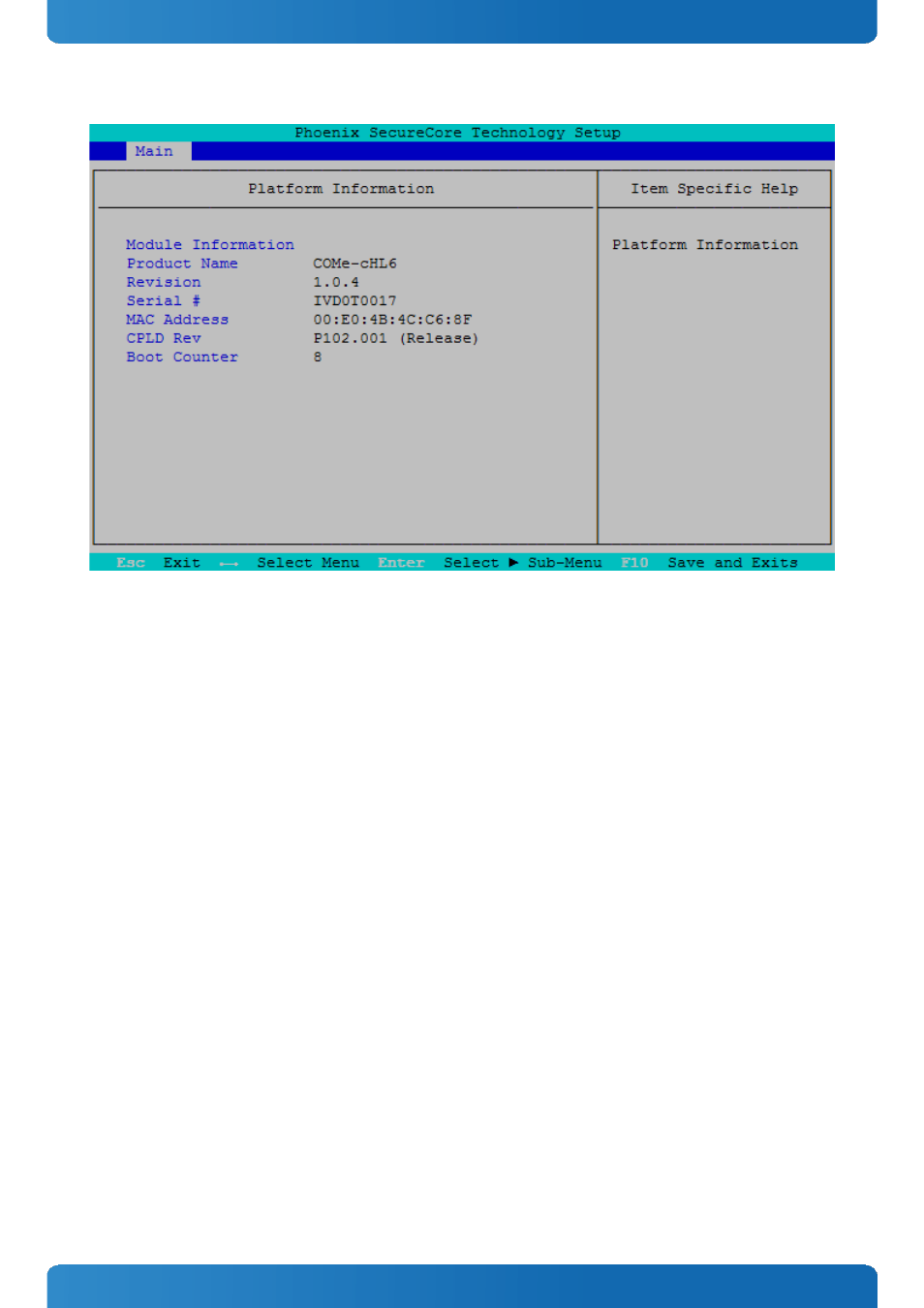924x1308 pixels.
Task: Click the P102.001 (Release) value
Action: [x=396, y=338]
